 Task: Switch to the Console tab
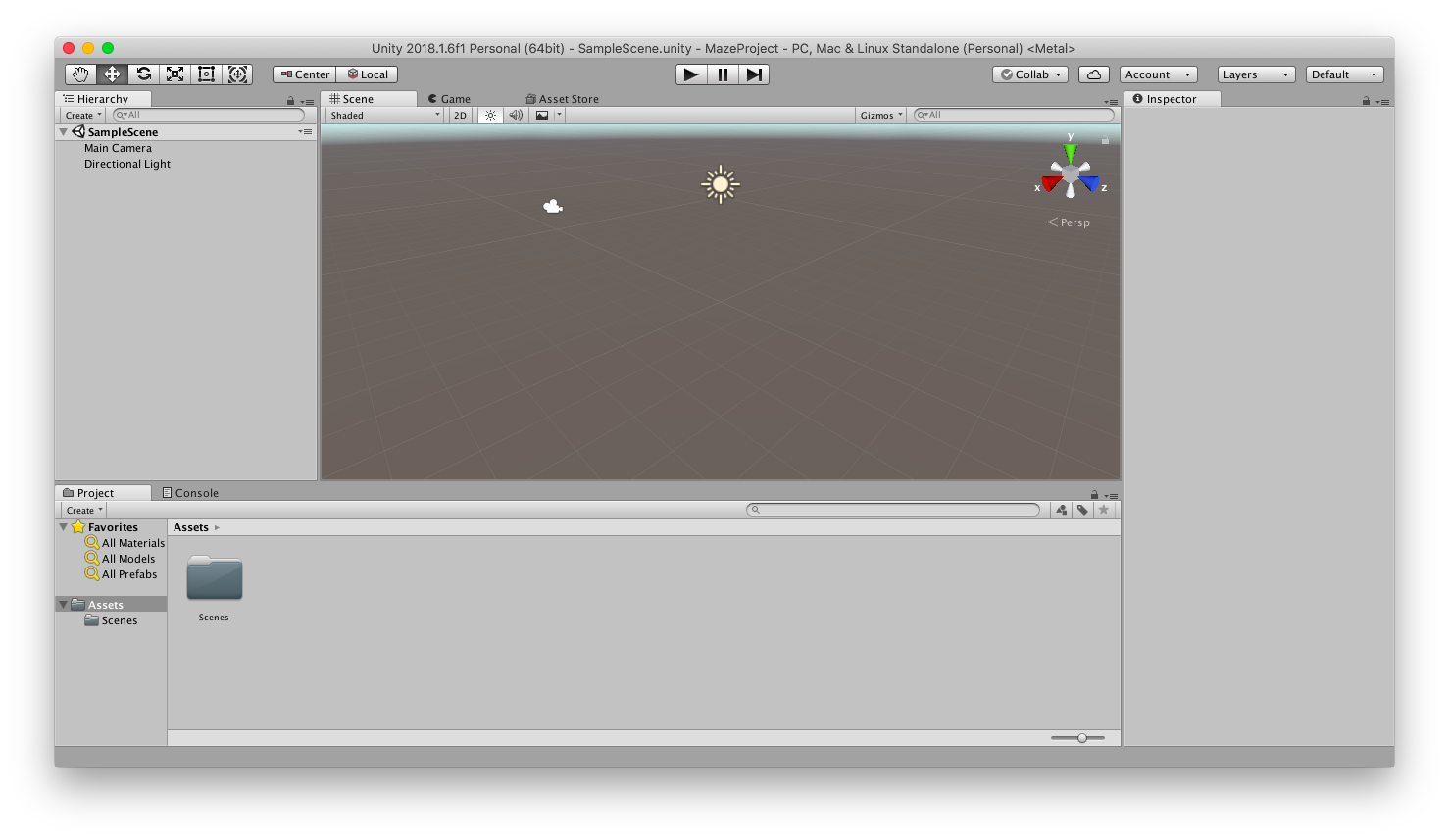[190, 493]
